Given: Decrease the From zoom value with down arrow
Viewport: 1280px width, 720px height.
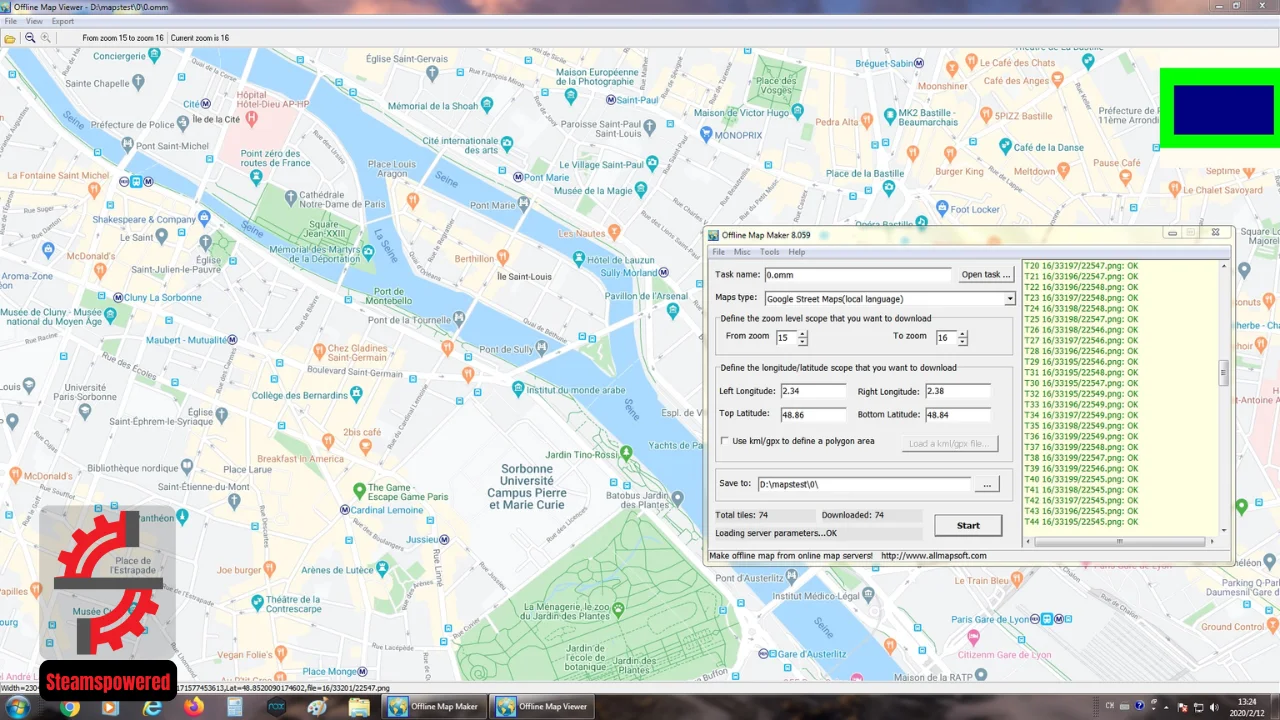Looking at the screenshot, I should click(x=802, y=342).
